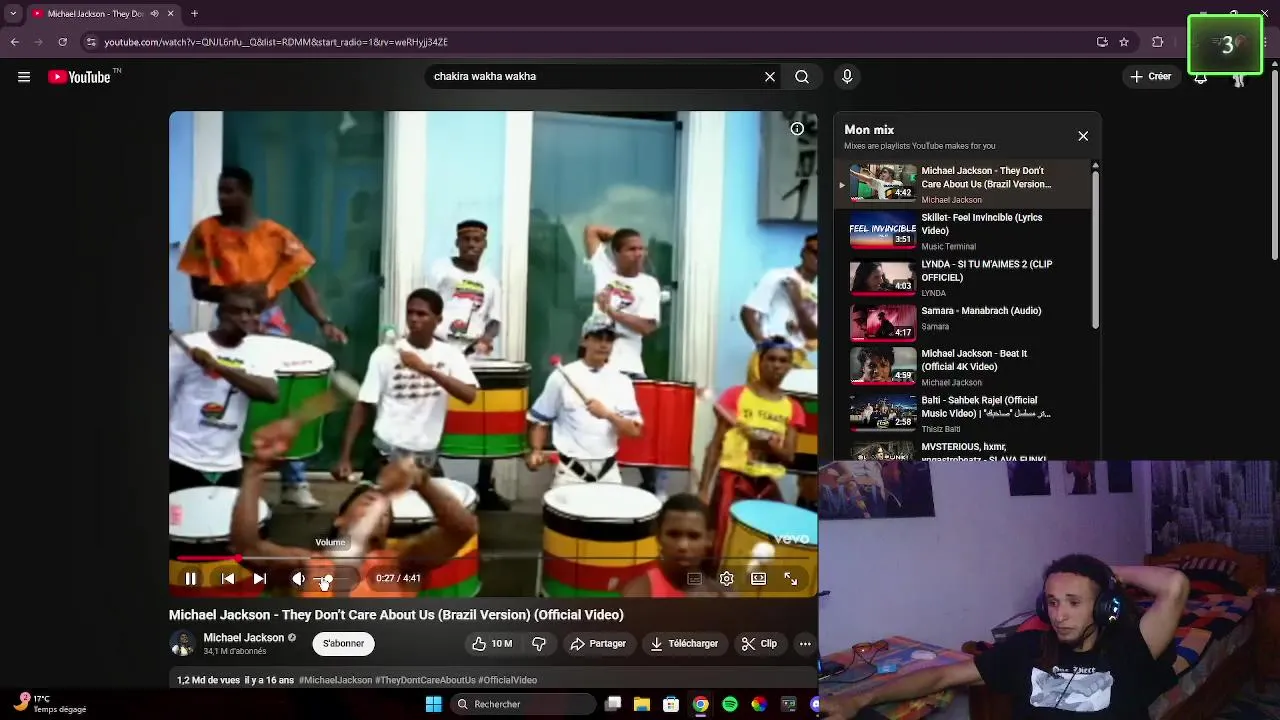Viewport: 1280px width, 720px height.
Task: Open the Michael Jackson channel name link
Action: (x=244, y=638)
